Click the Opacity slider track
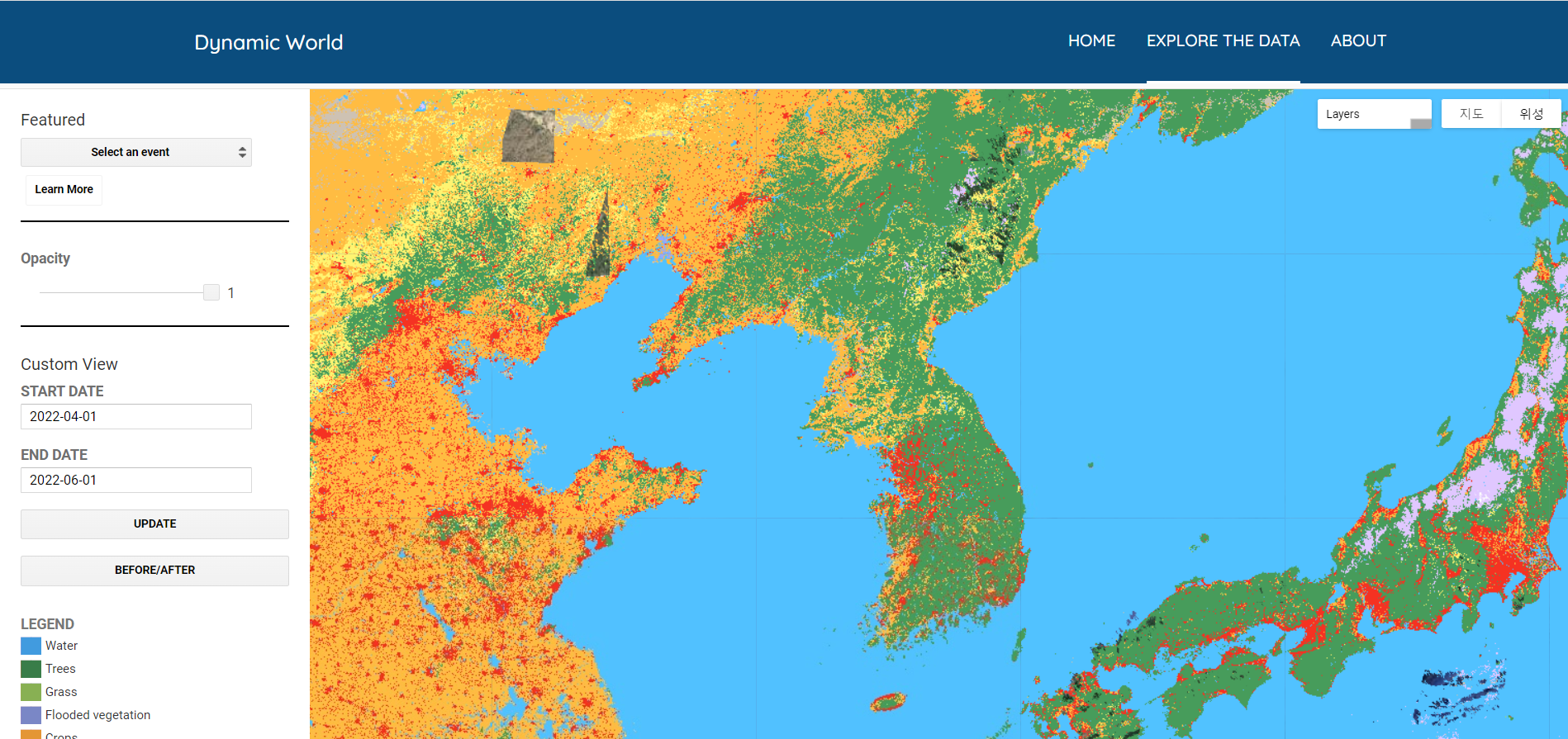The image size is (1568, 739). pos(121,292)
